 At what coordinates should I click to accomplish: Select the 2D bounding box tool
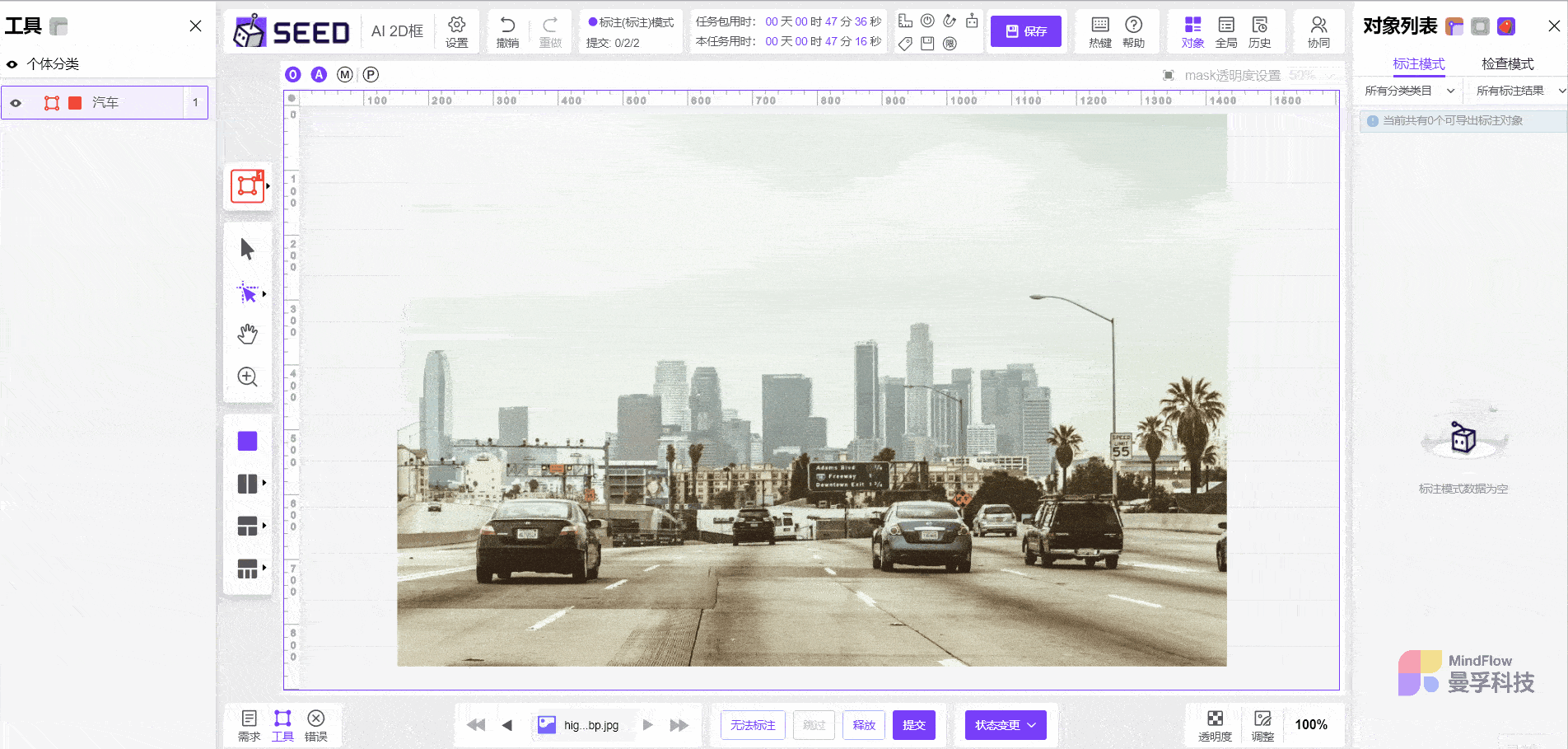[x=247, y=185]
